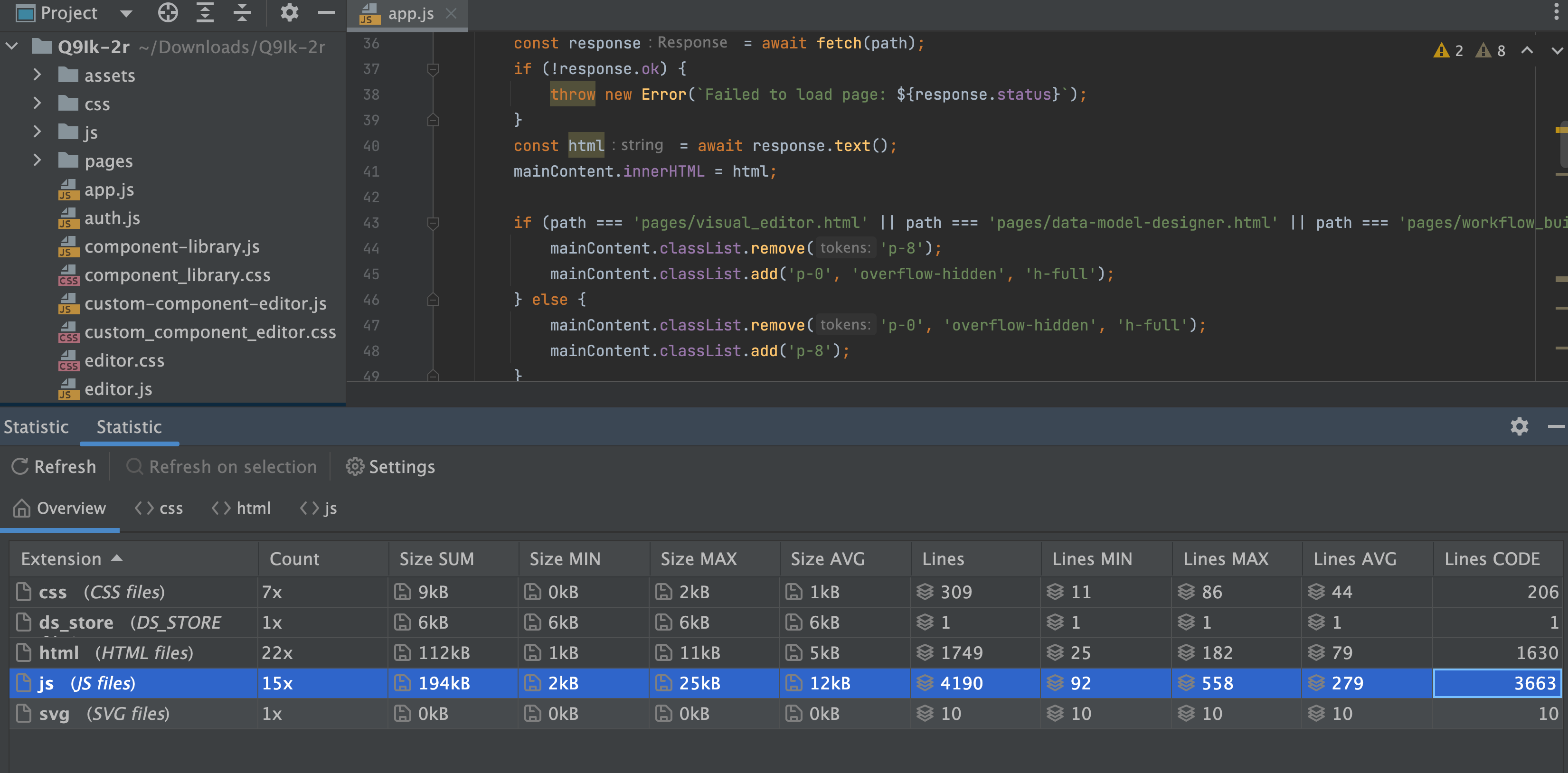The image size is (1568, 773).
Task: Go to previous highlighted problem arrow
Action: 1527,50
